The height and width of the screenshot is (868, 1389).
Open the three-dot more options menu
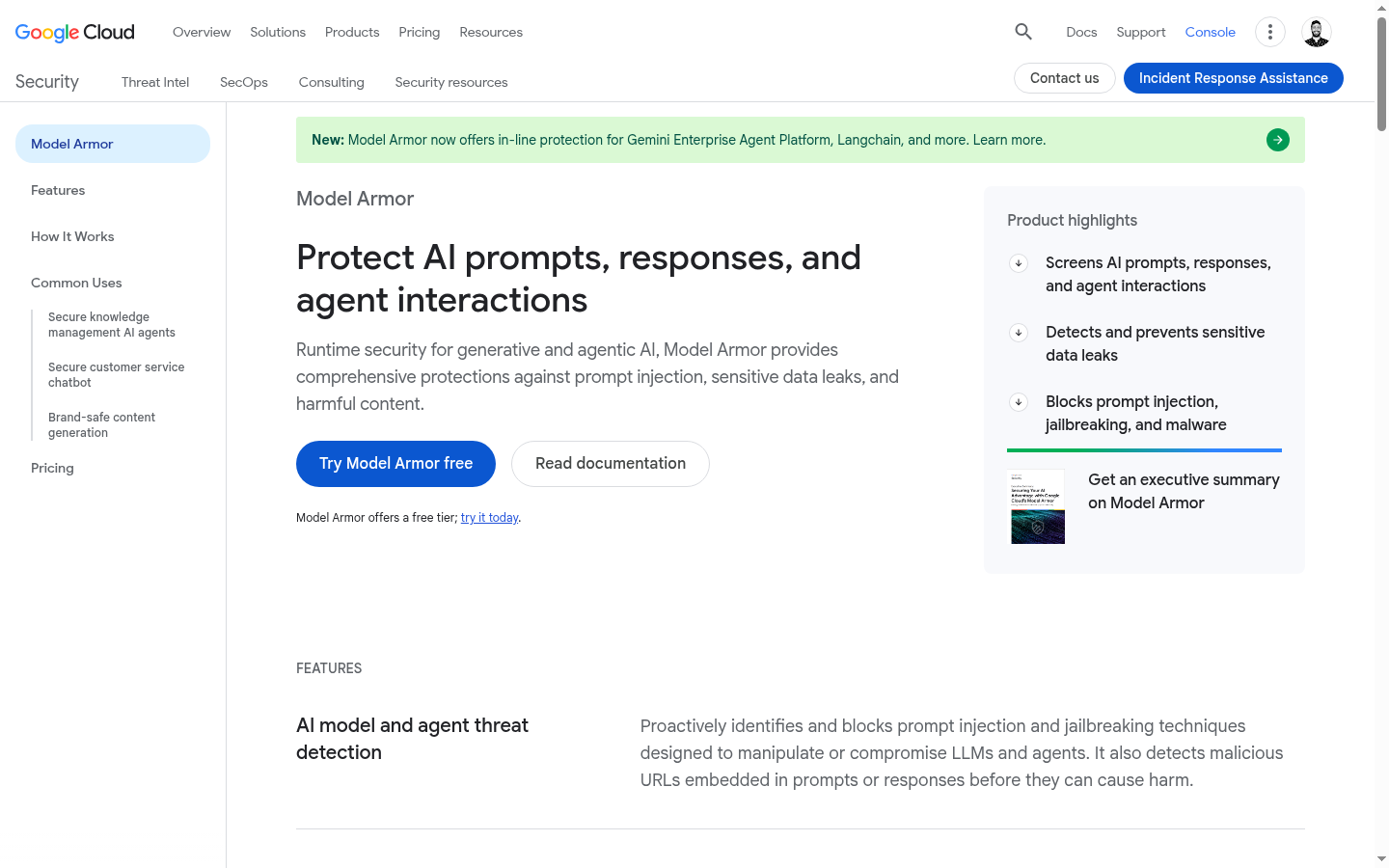pyautogui.click(x=1270, y=32)
